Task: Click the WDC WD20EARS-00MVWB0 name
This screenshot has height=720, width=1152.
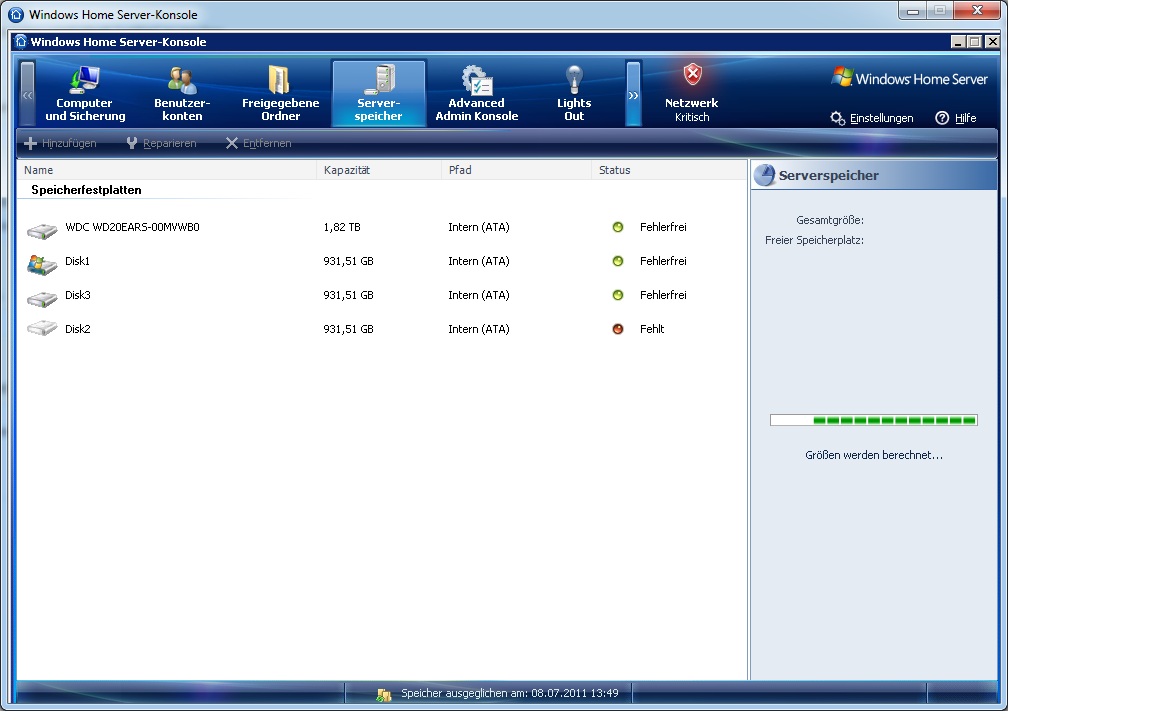Action: (x=132, y=227)
